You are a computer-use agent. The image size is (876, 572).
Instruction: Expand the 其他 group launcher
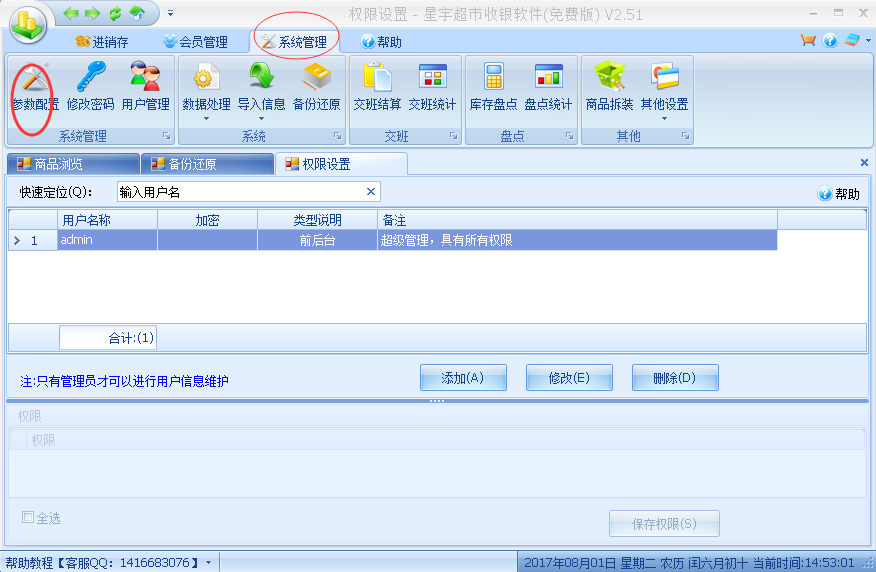pos(685,136)
